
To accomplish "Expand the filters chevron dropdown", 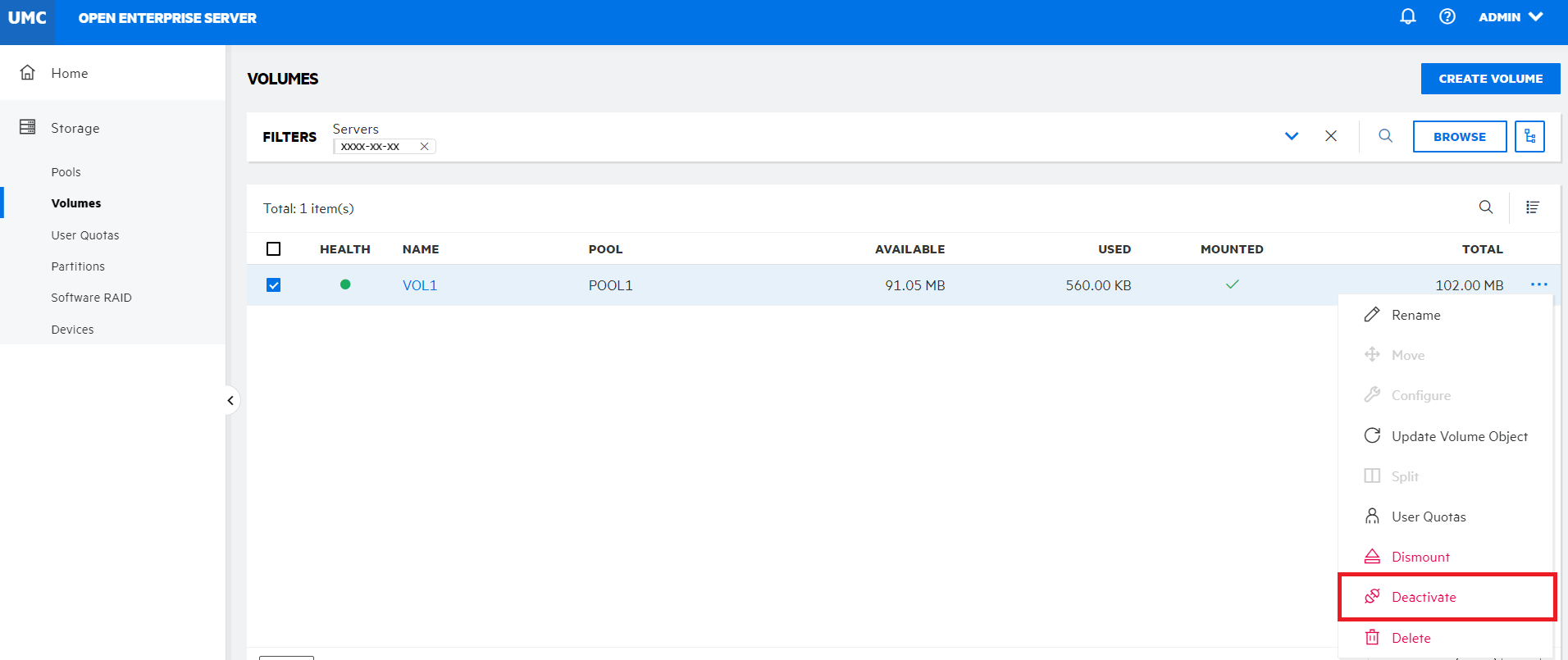I will [1291, 136].
